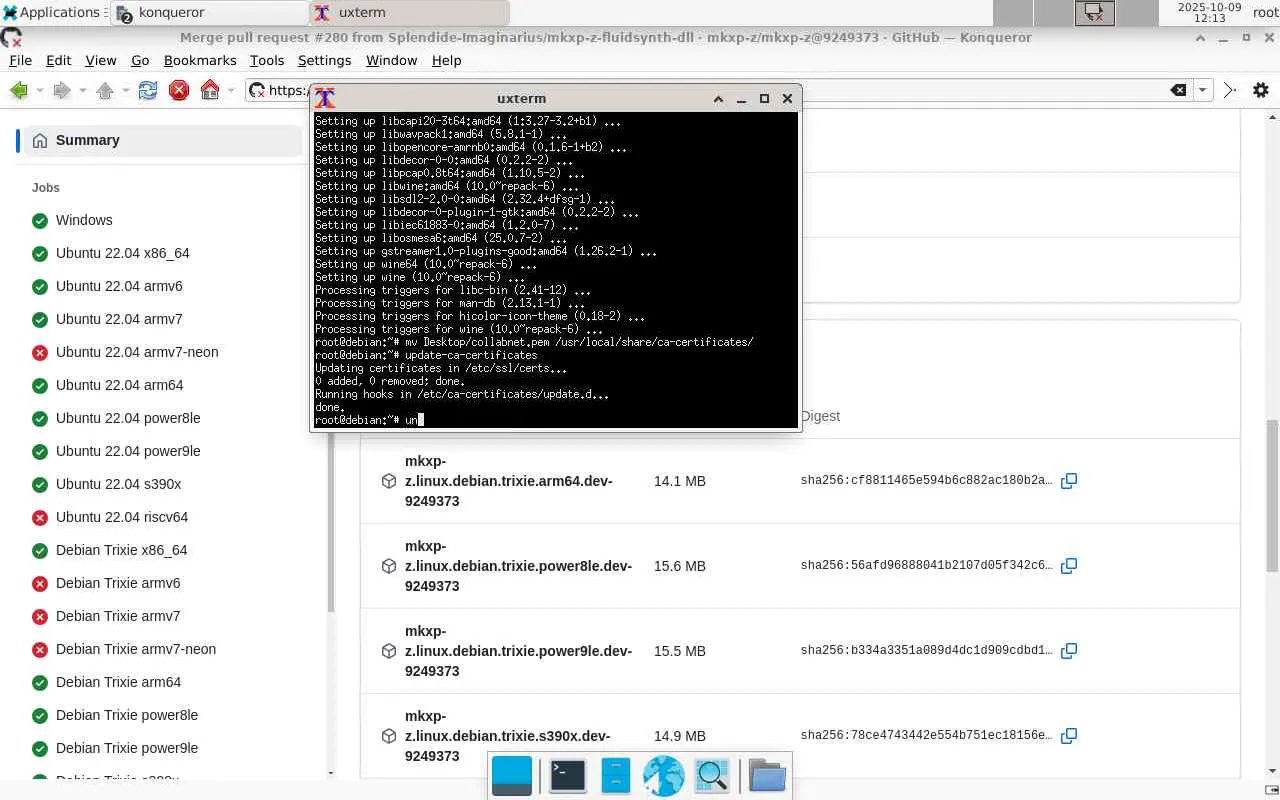
Task: Switch to the uxterm task in the panel
Action: click(409, 12)
